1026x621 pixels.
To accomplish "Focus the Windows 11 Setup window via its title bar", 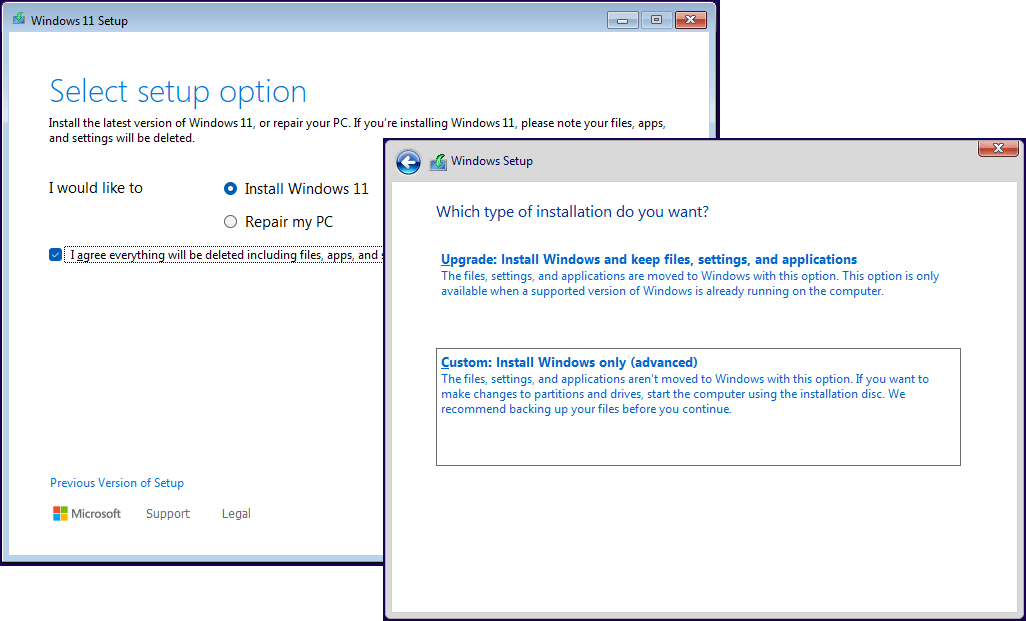I will click(x=300, y=19).
